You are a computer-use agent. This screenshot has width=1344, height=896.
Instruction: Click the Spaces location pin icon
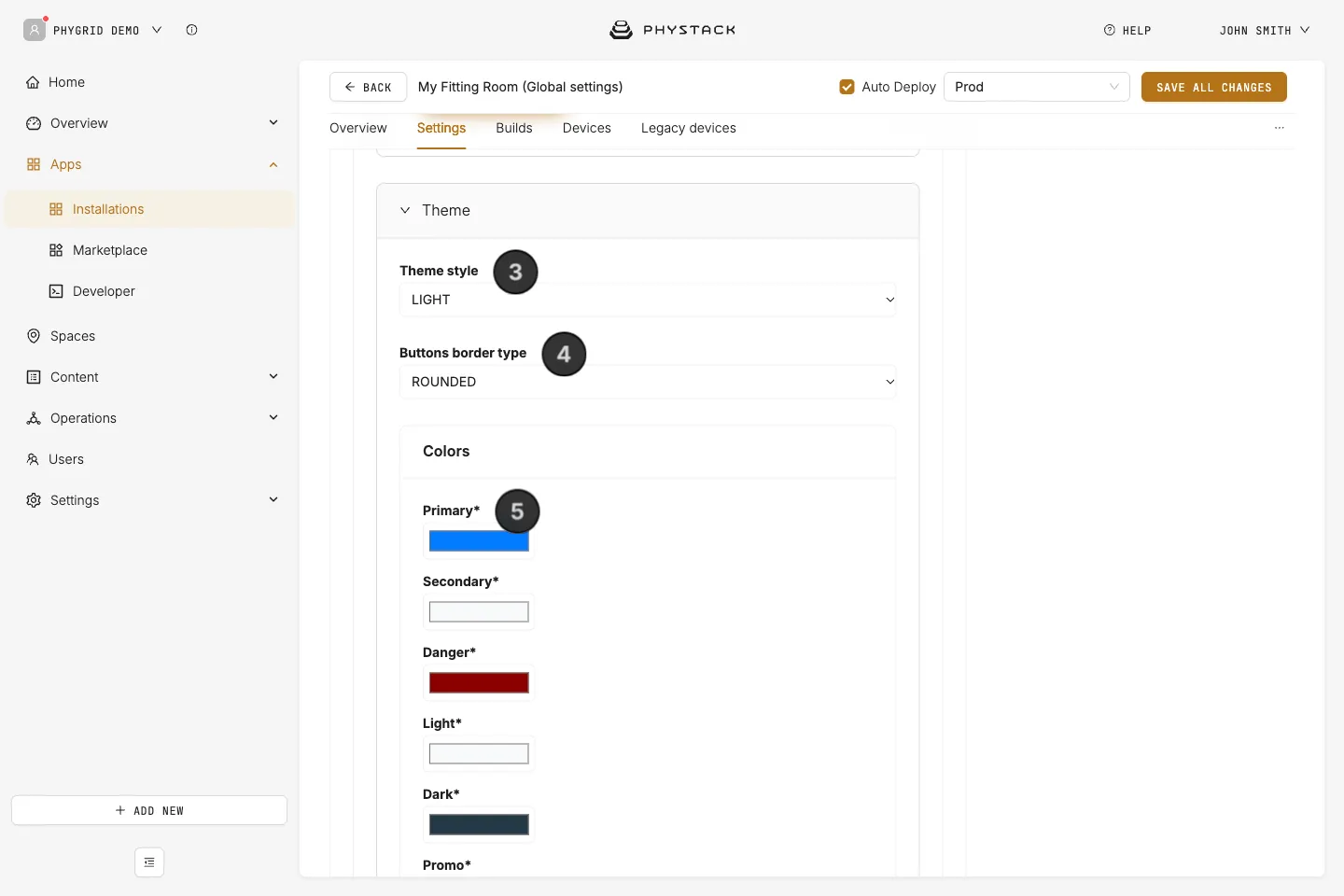(x=34, y=336)
